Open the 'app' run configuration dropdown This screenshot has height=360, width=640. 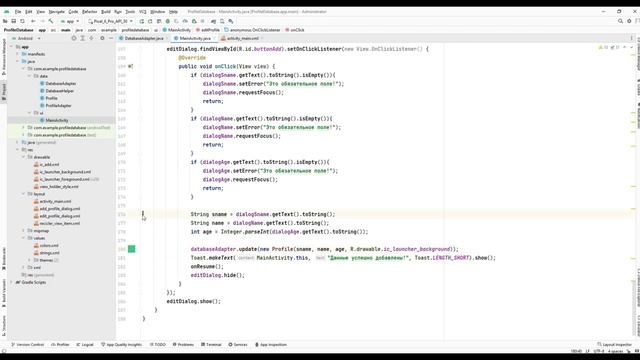pos(70,21)
